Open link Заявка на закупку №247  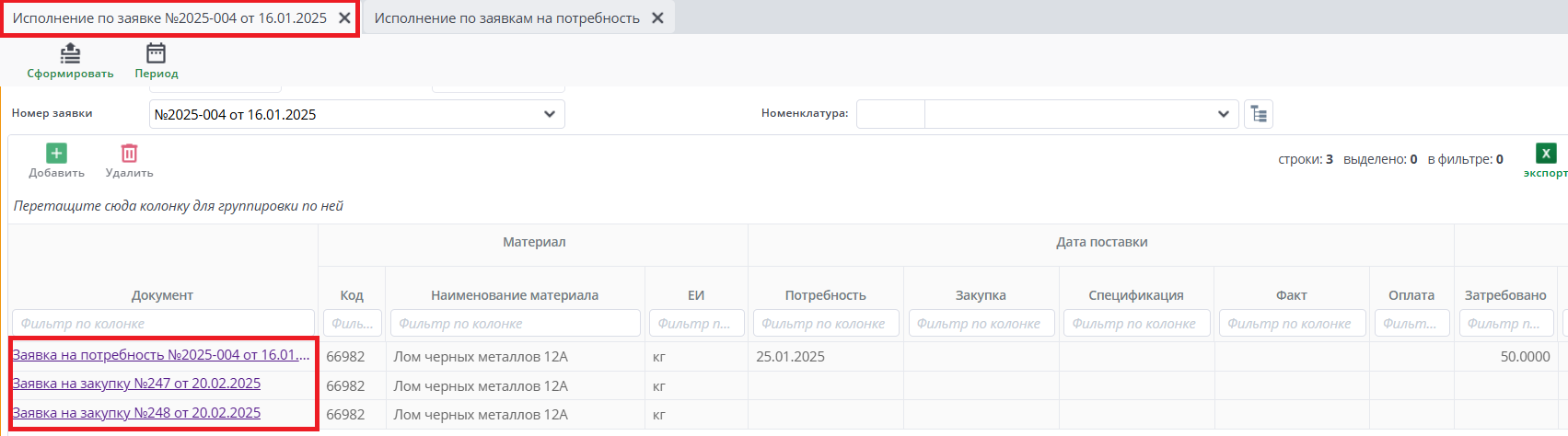[x=136, y=384]
